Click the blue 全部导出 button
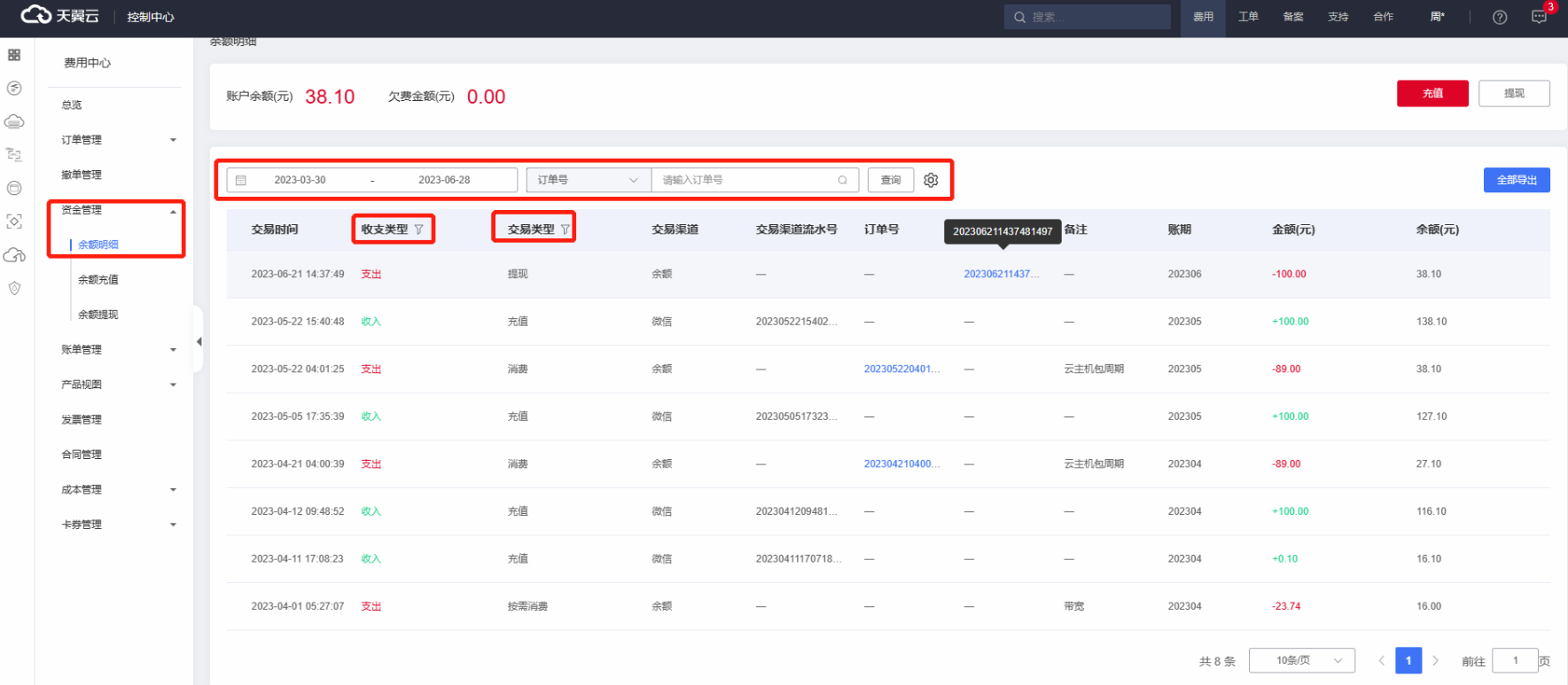 (1516, 180)
